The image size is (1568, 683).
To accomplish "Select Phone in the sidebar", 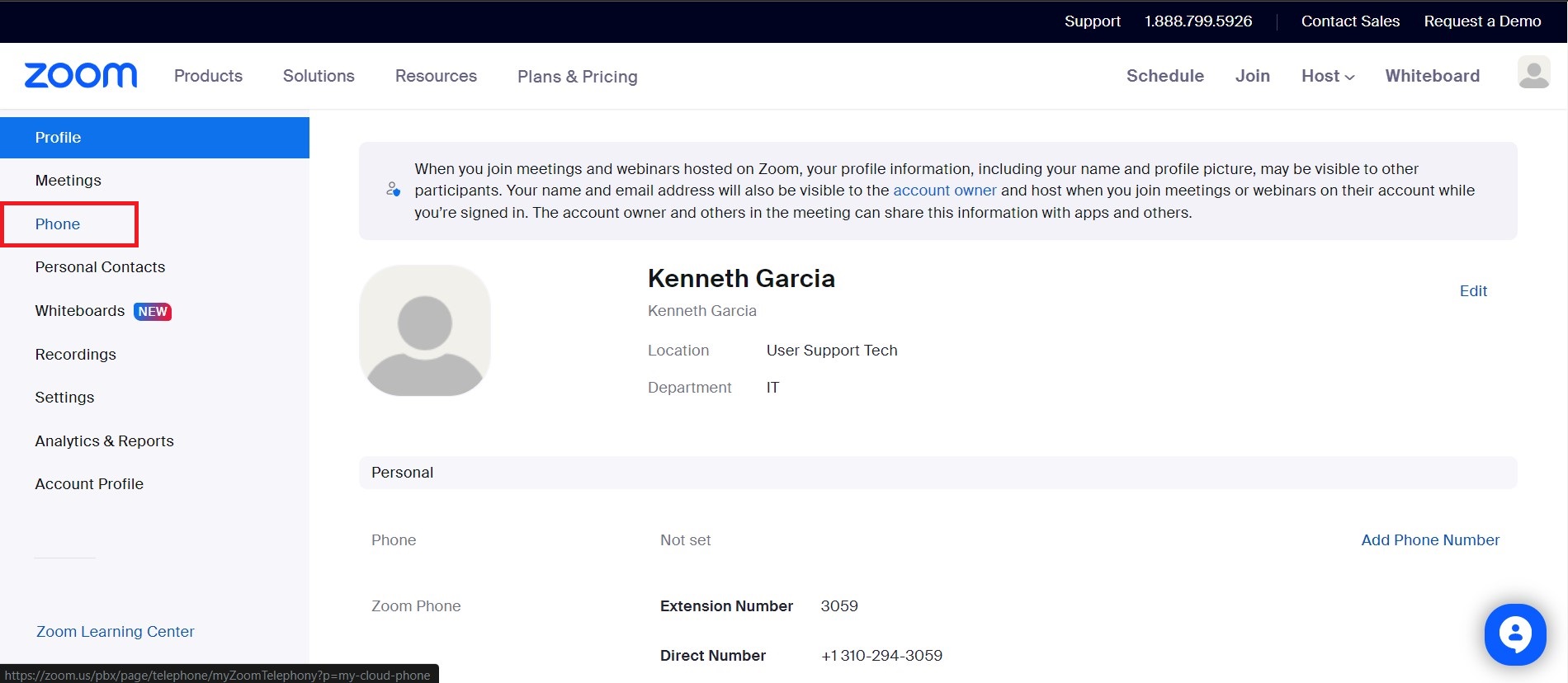I will tap(58, 224).
